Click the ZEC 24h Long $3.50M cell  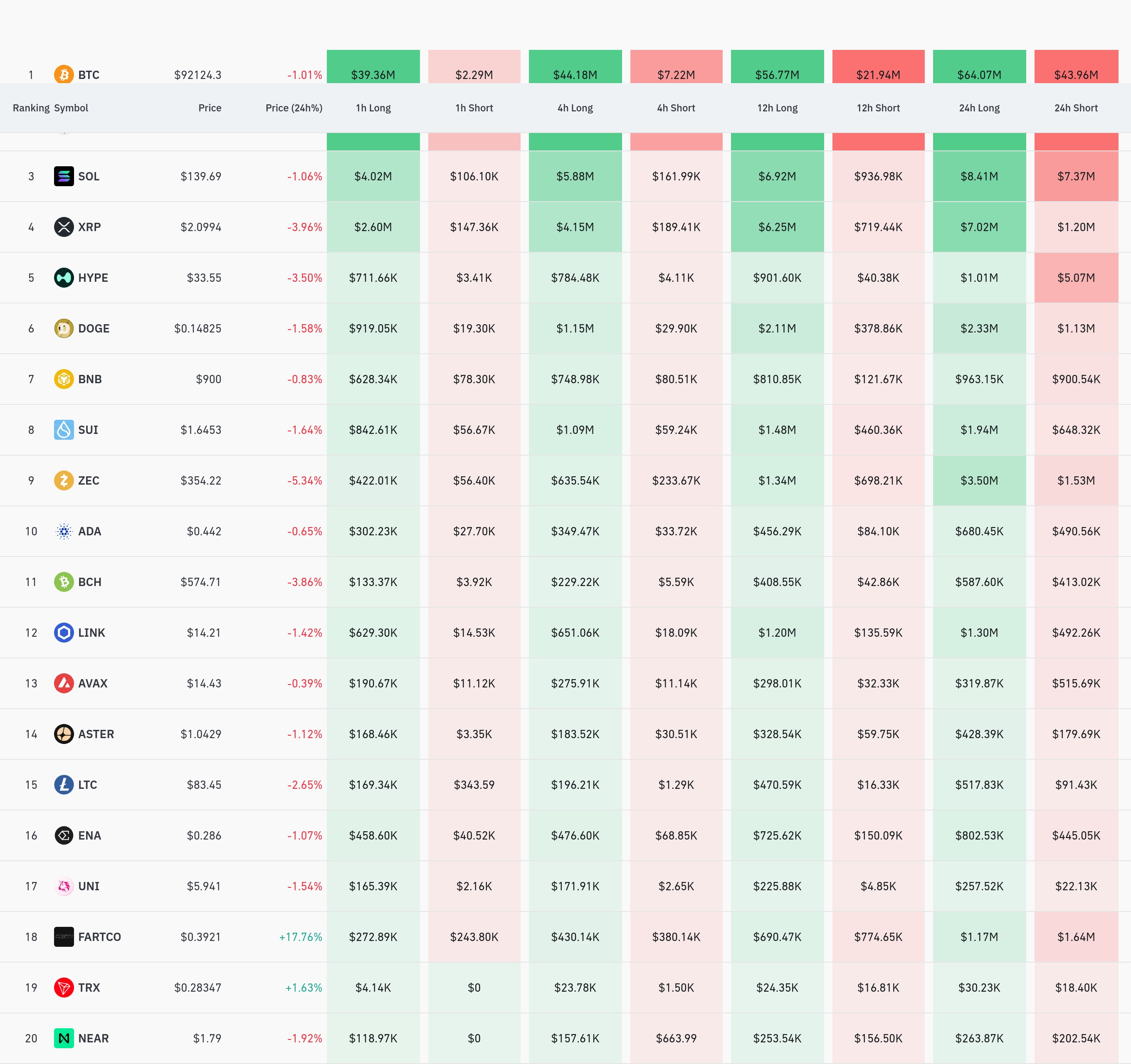pos(978,480)
